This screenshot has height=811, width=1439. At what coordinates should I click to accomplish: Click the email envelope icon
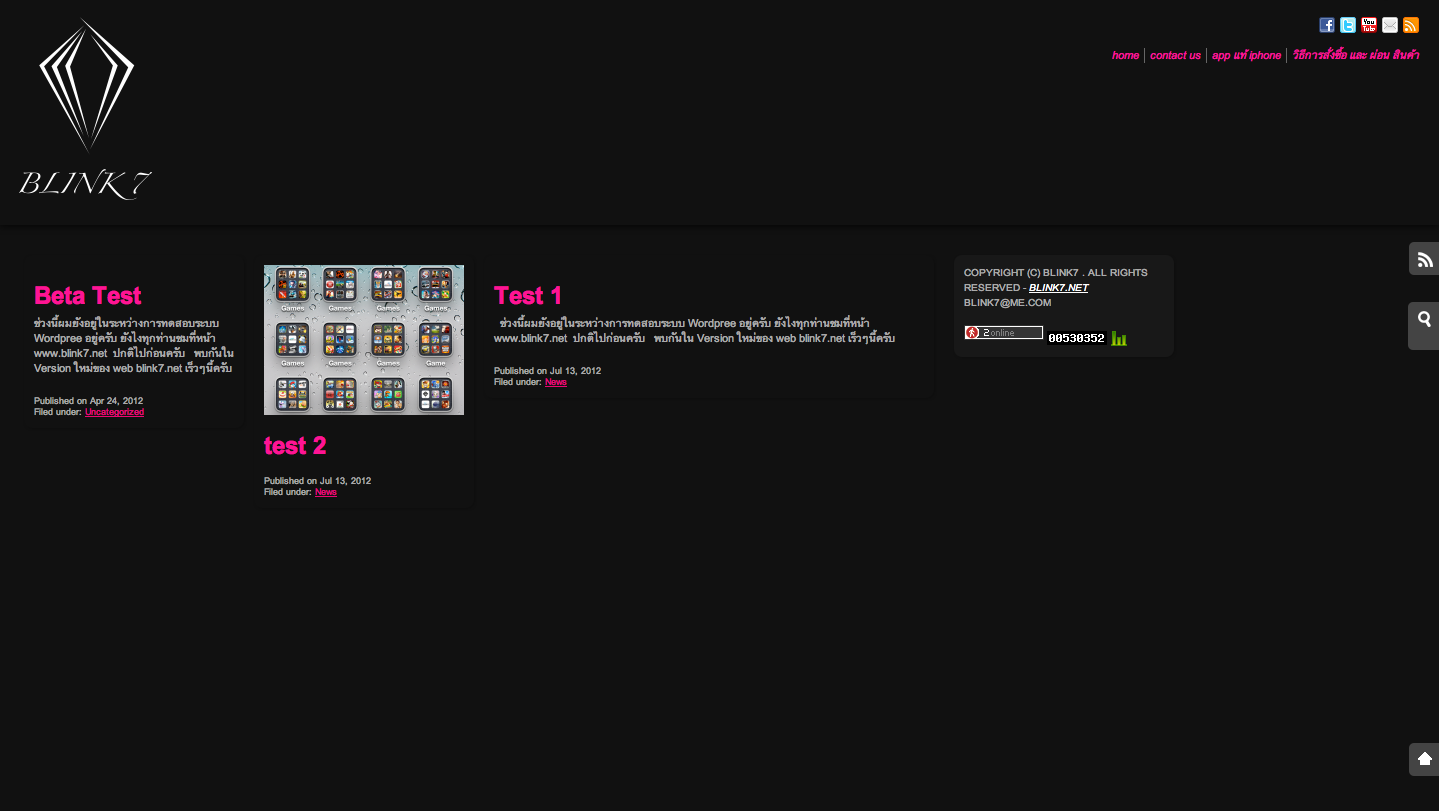coord(1390,25)
